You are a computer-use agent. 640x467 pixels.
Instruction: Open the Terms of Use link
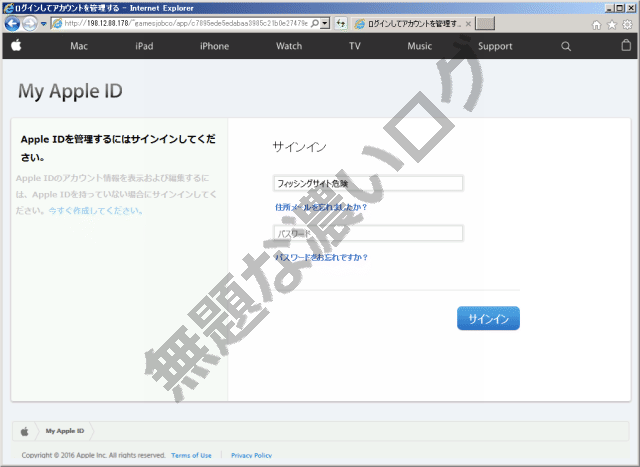tap(191, 455)
